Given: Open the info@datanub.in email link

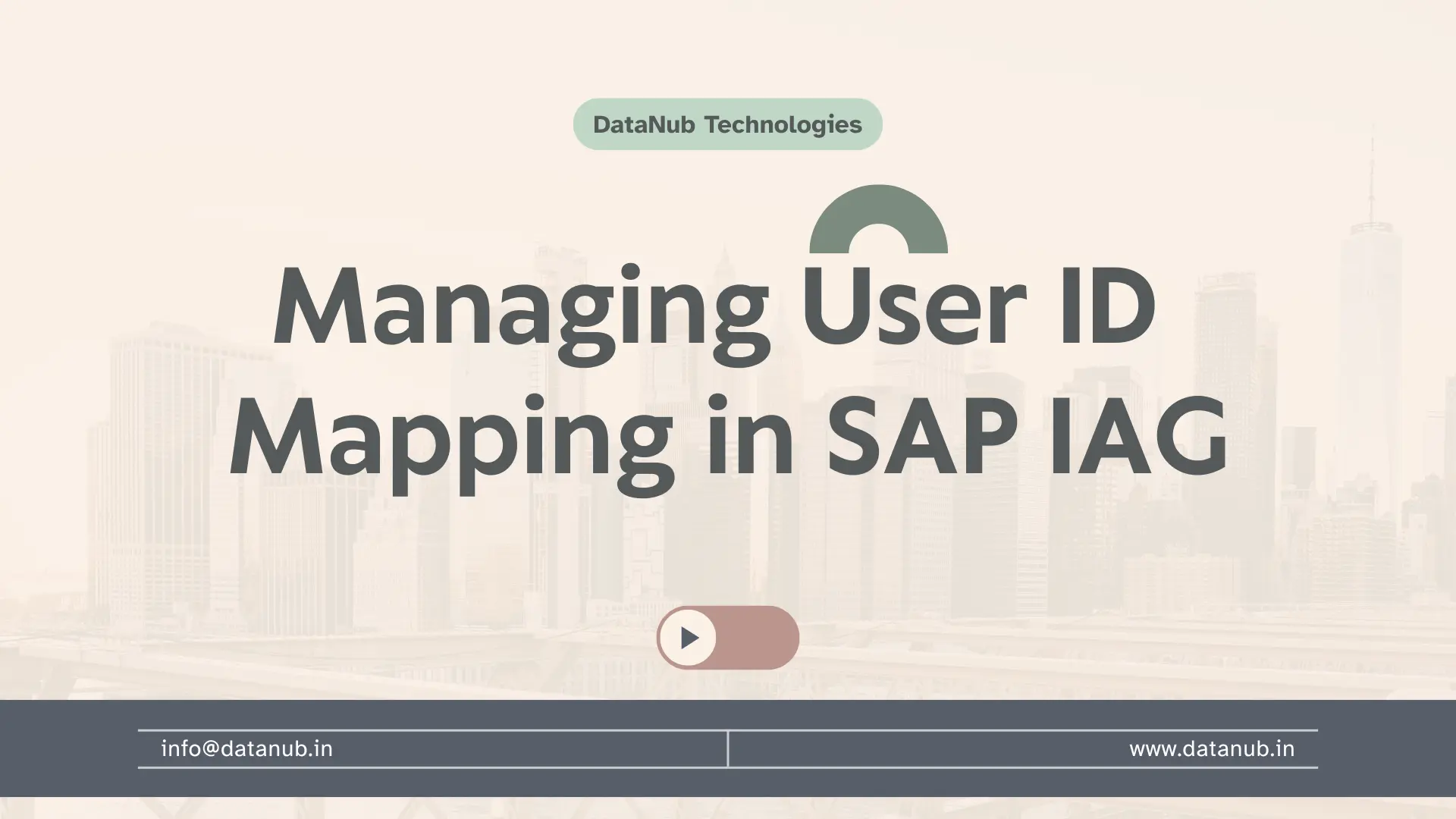Looking at the screenshot, I should click(x=247, y=749).
